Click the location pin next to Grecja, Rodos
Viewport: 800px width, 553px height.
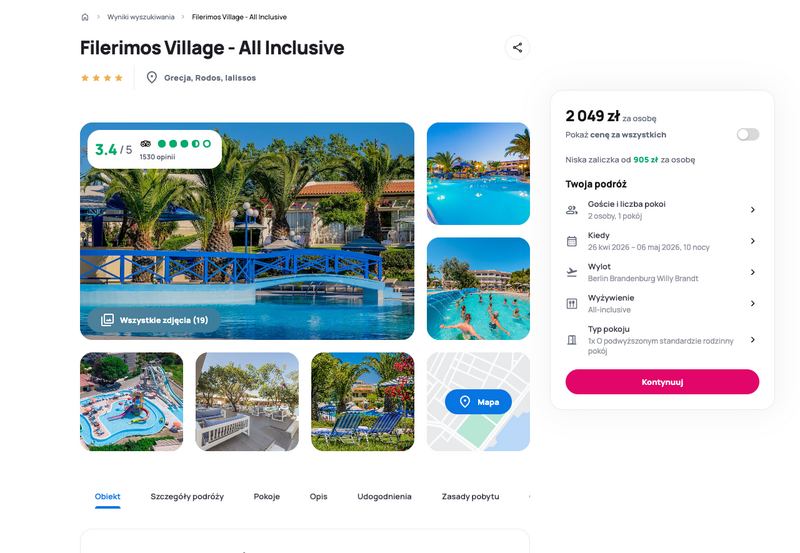152,78
